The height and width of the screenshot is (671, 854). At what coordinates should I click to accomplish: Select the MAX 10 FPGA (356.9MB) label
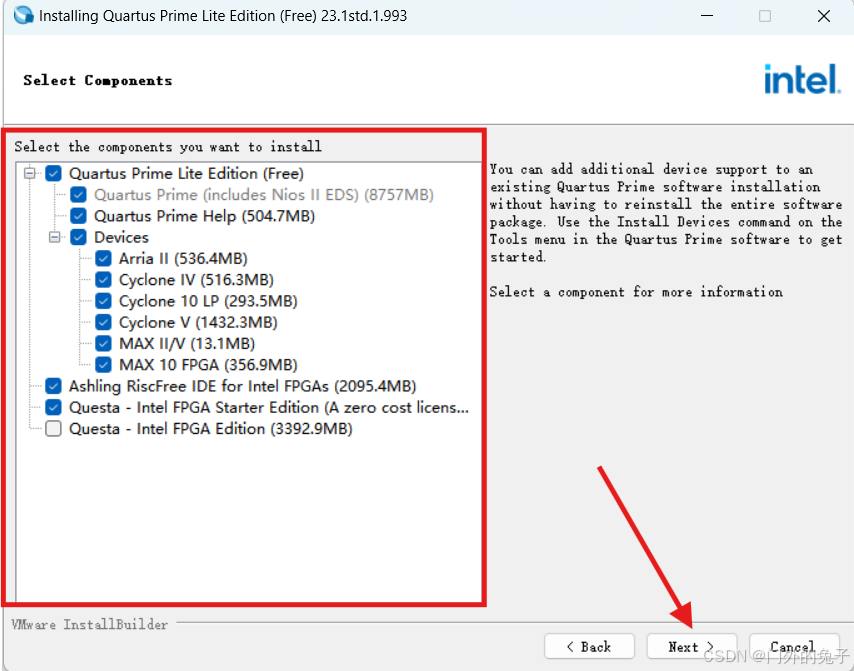click(208, 365)
